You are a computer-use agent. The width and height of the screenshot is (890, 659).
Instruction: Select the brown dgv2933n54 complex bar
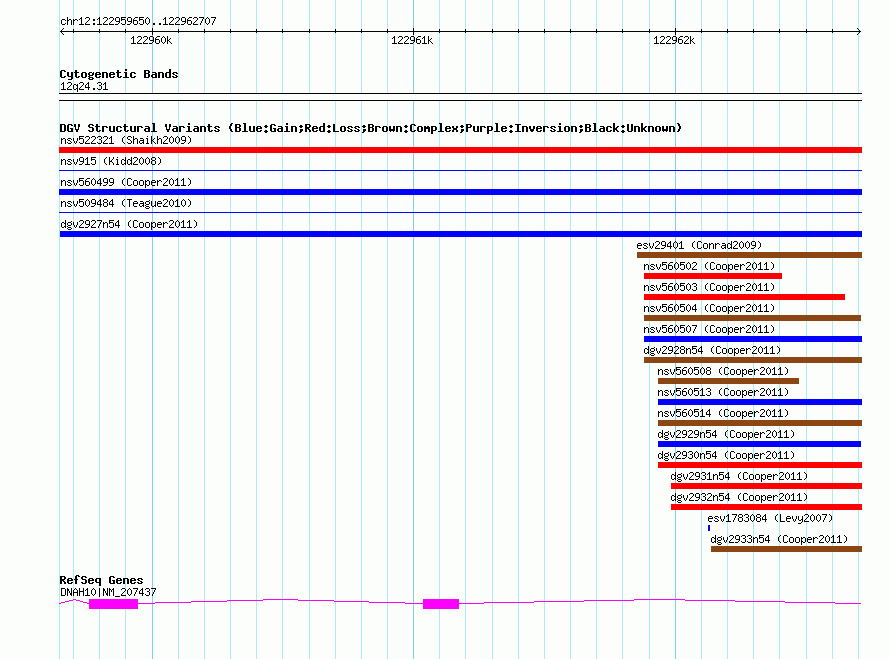787,549
